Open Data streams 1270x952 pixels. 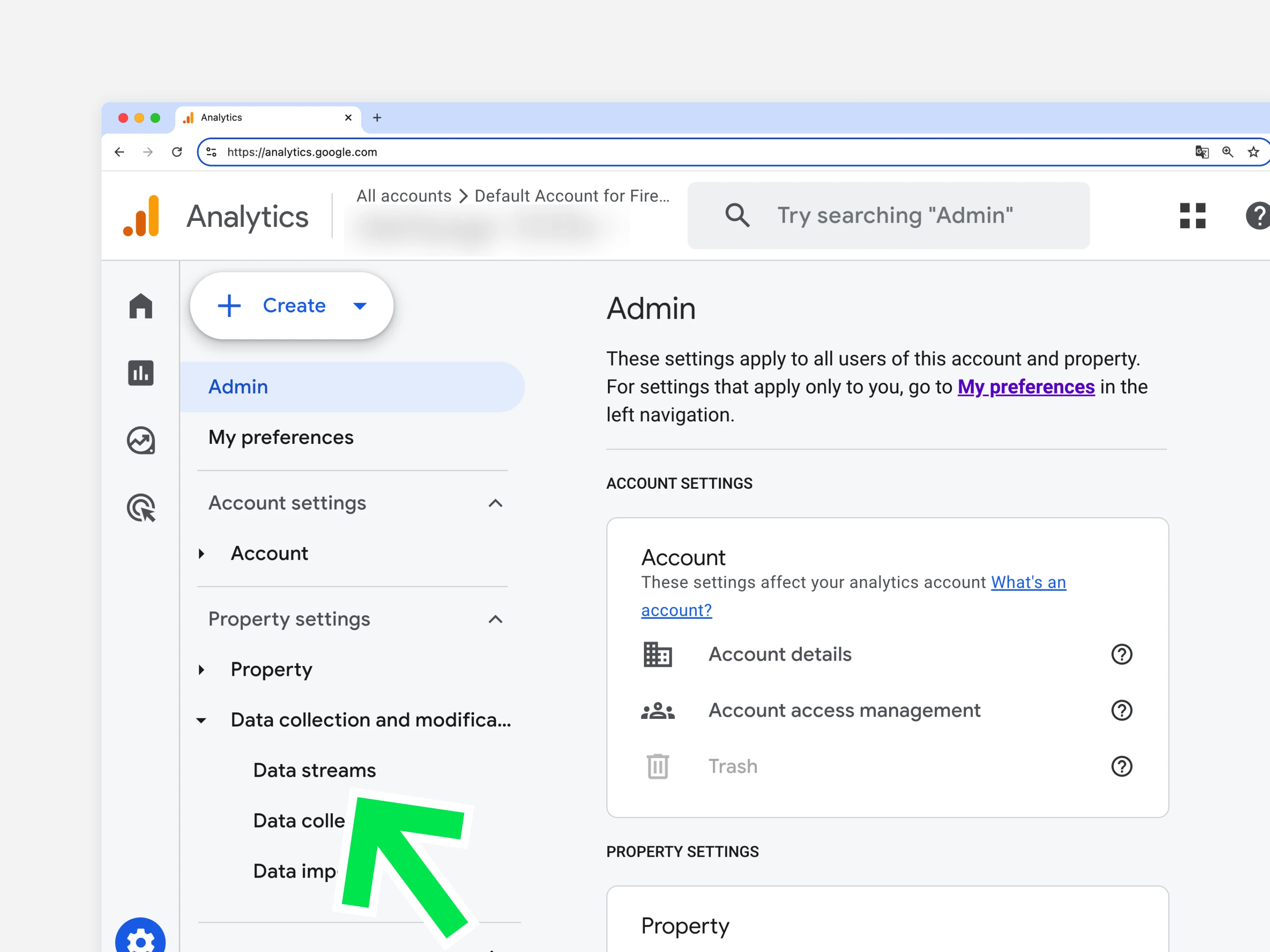pyautogui.click(x=315, y=770)
